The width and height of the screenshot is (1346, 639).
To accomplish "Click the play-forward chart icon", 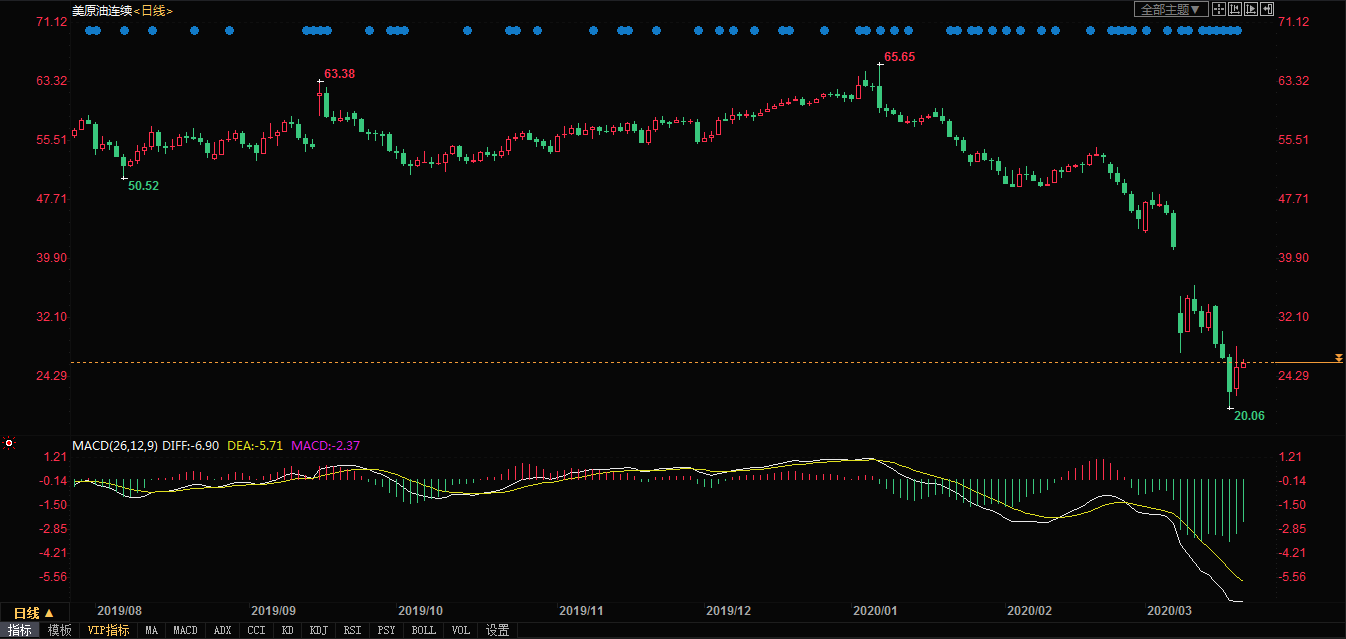I will tap(1250, 9).
